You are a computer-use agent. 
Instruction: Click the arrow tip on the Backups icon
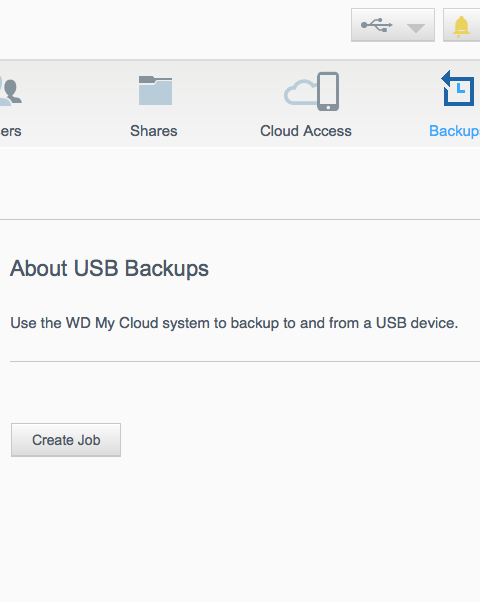(x=445, y=79)
